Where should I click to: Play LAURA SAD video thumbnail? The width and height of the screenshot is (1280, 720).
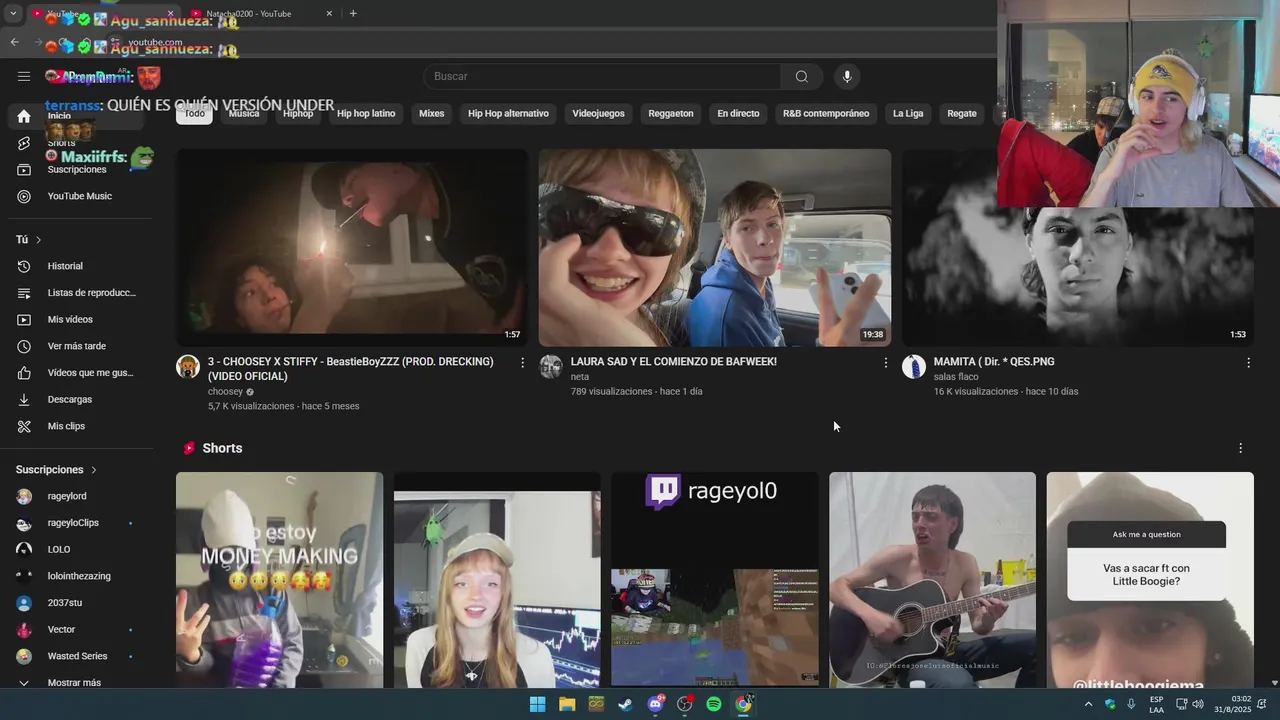pos(715,248)
